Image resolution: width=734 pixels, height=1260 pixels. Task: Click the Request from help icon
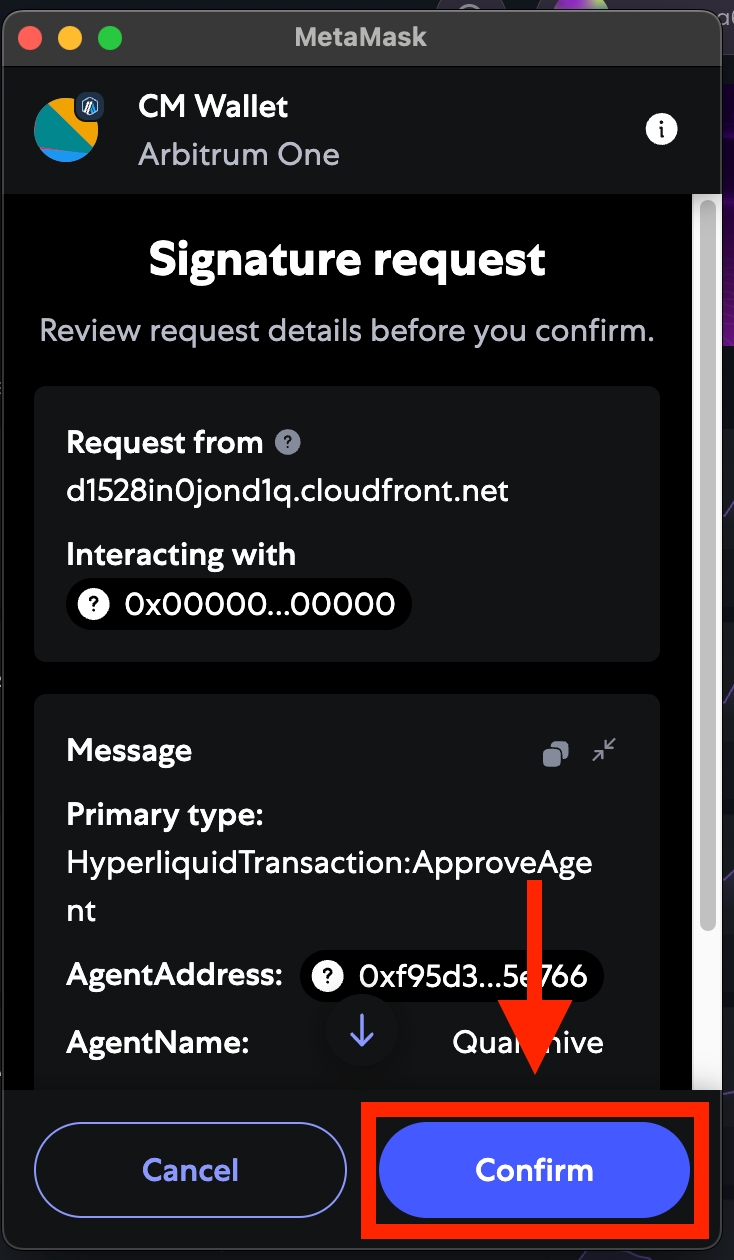coord(288,442)
